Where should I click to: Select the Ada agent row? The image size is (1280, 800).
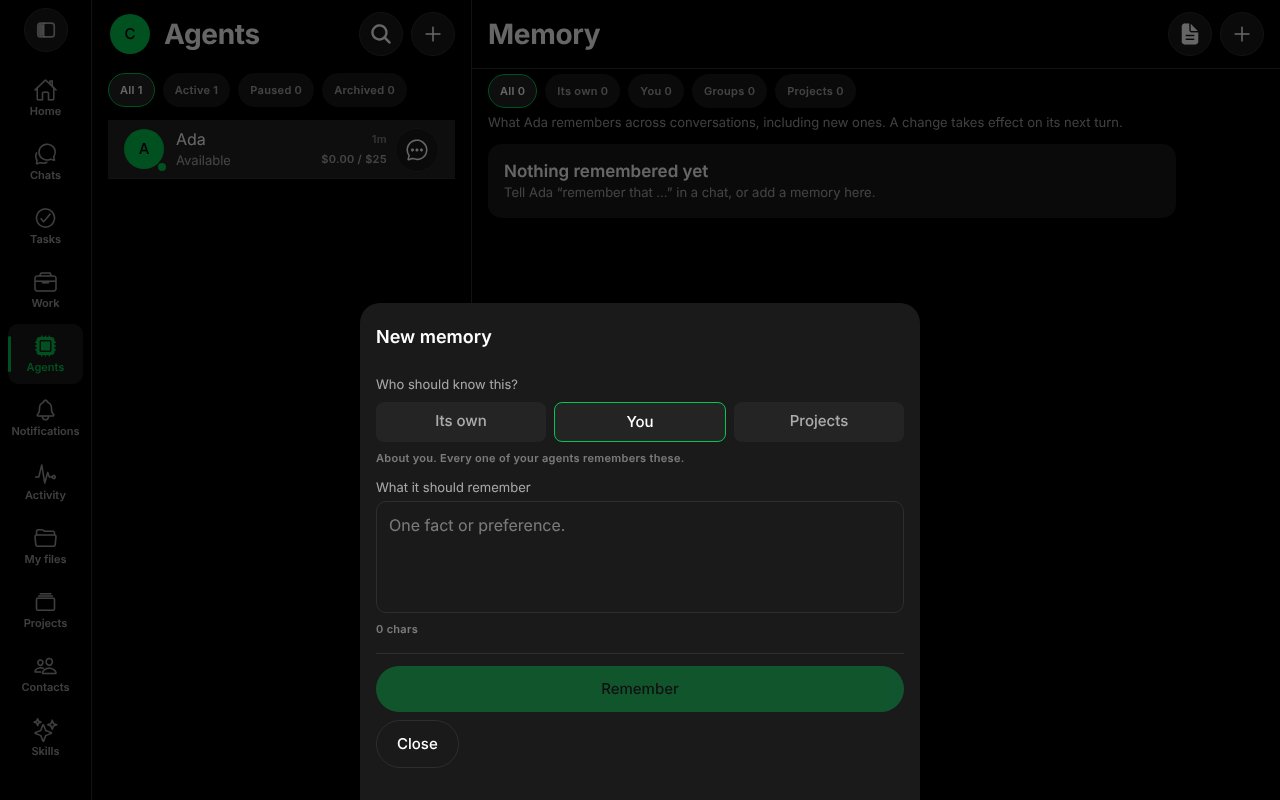pyautogui.click(x=281, y=150)
